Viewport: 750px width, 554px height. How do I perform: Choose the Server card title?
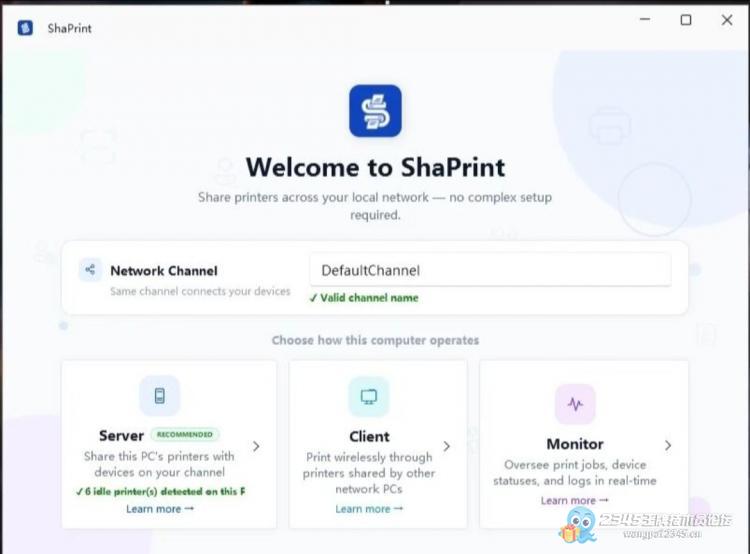121,435
